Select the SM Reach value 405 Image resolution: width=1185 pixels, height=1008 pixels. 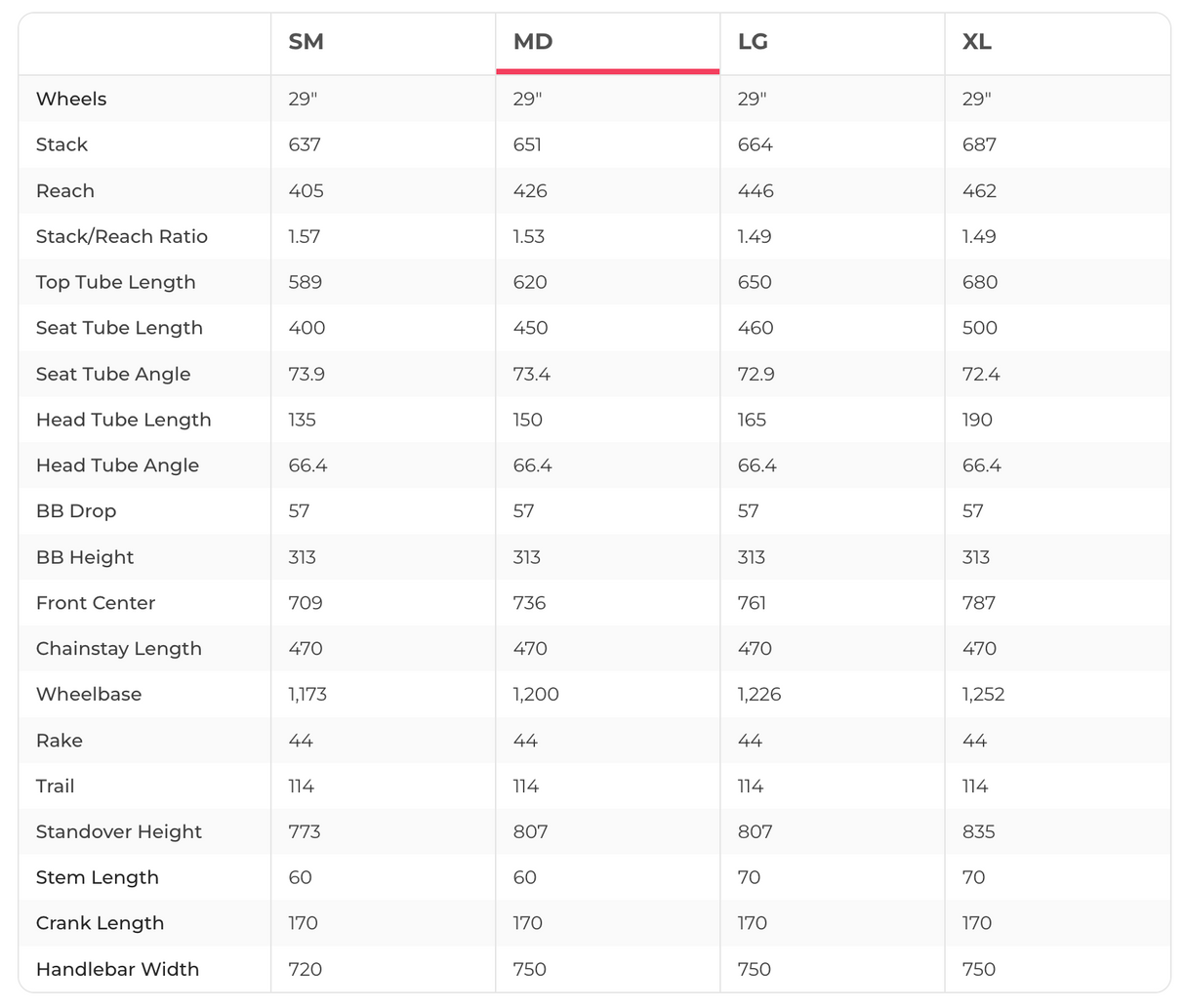pyautogui.click(x=306, y=190)
